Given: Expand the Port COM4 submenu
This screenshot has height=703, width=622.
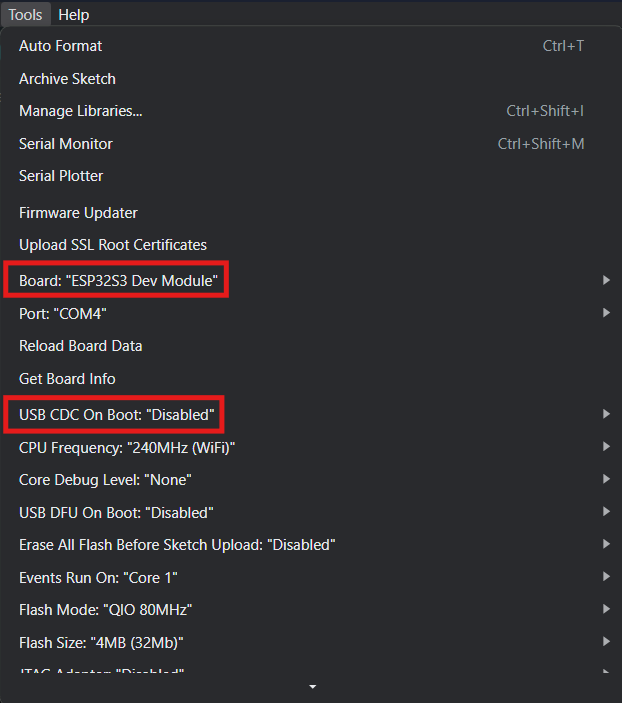Looking at the screenshot, I should point(63,314).
